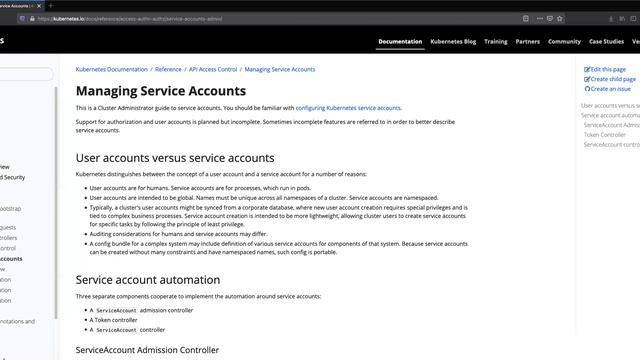Go to Reference breadcrumb link
Image resolution: width=640 pixels, height=360 pixels.
[x=168, y=69]
